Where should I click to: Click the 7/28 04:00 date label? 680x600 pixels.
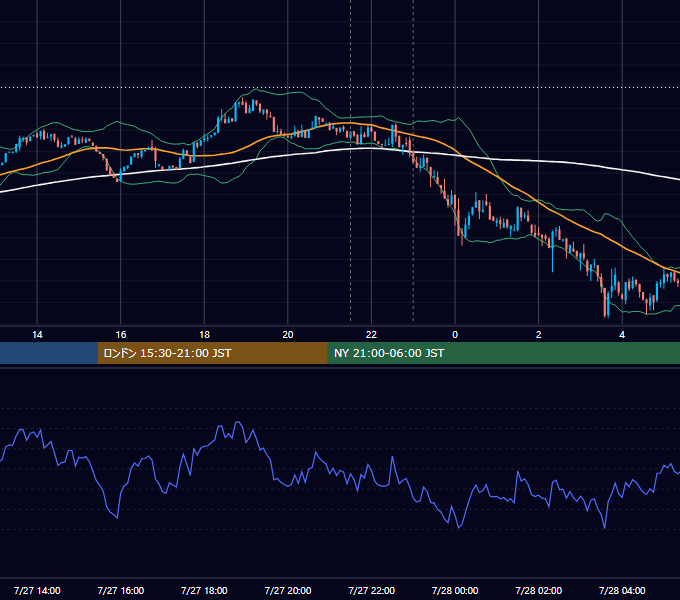tap(622, 590)
